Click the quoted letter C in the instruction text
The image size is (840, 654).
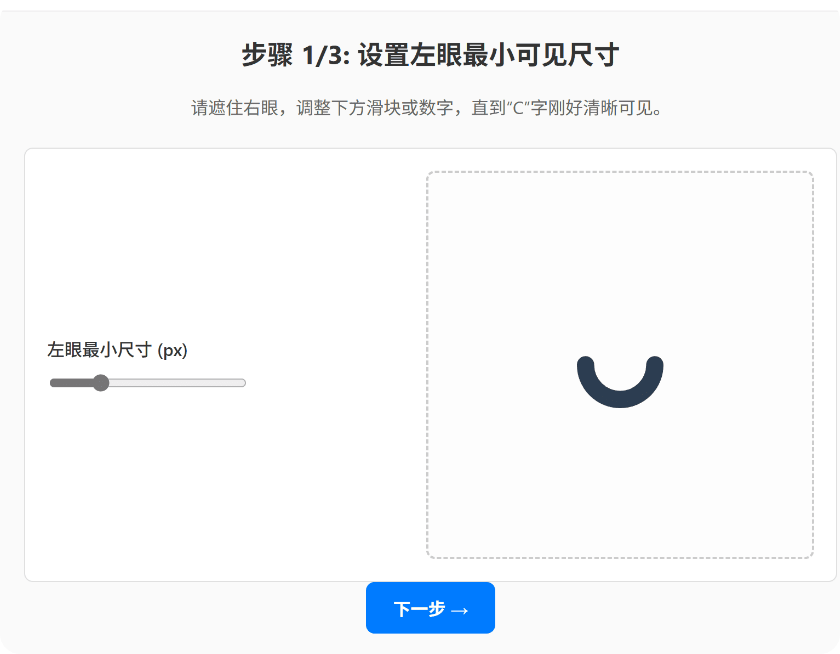[518, 108]
